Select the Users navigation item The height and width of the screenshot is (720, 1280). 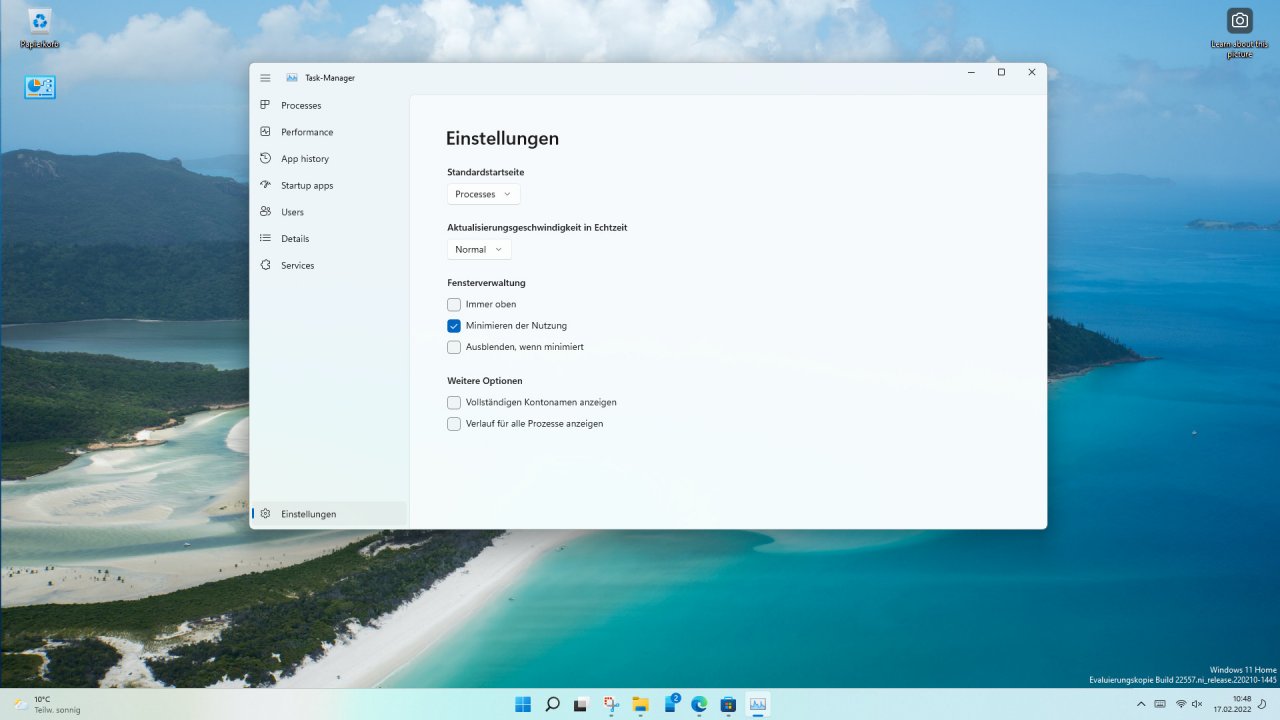329,212
